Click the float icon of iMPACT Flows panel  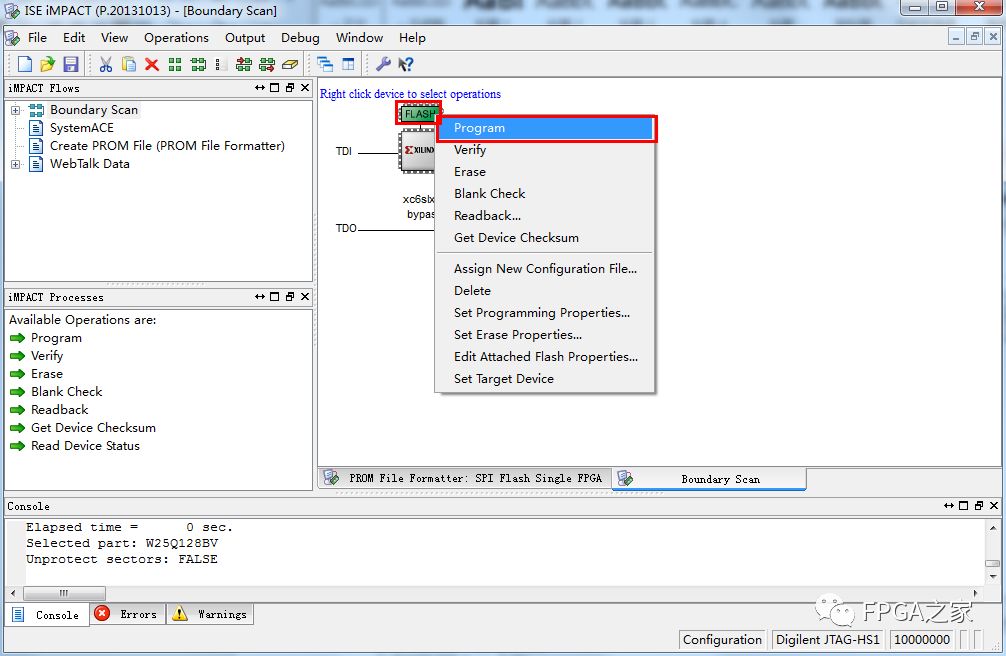point(290,88)
